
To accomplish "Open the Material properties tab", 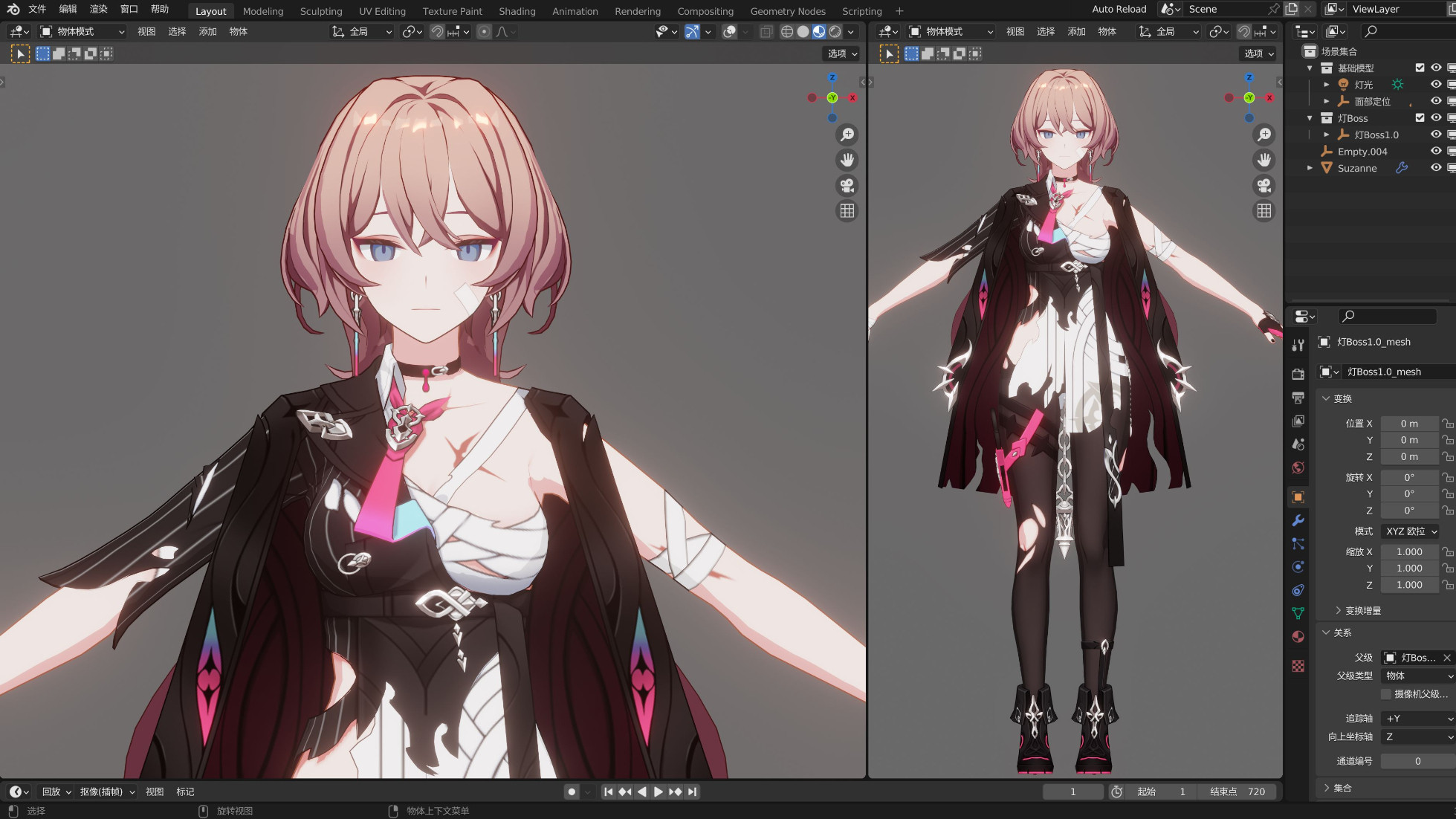I will click(x=1298, y=637).
